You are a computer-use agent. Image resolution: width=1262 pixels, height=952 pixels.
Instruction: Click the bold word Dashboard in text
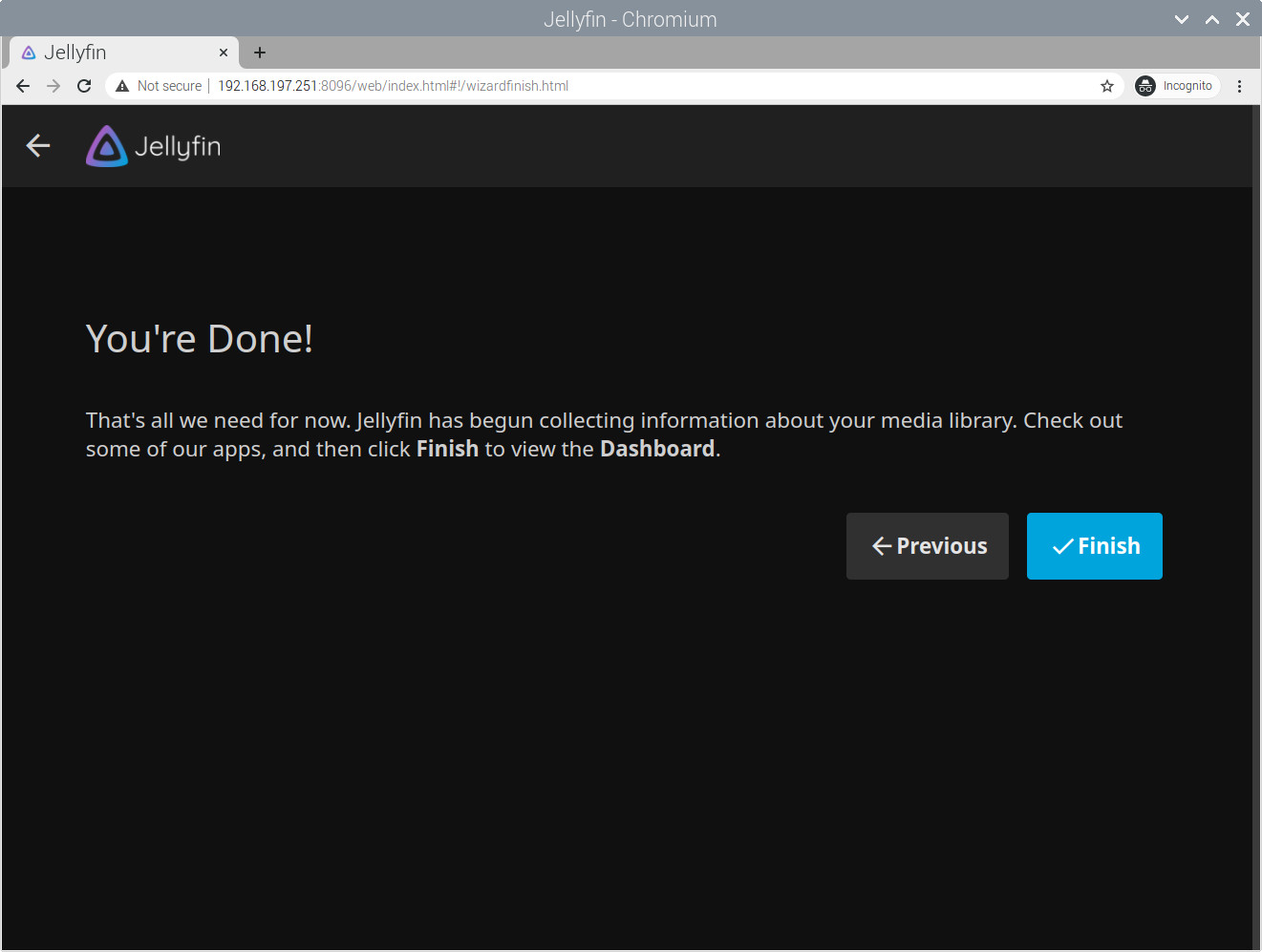click(x=657, y=449)
